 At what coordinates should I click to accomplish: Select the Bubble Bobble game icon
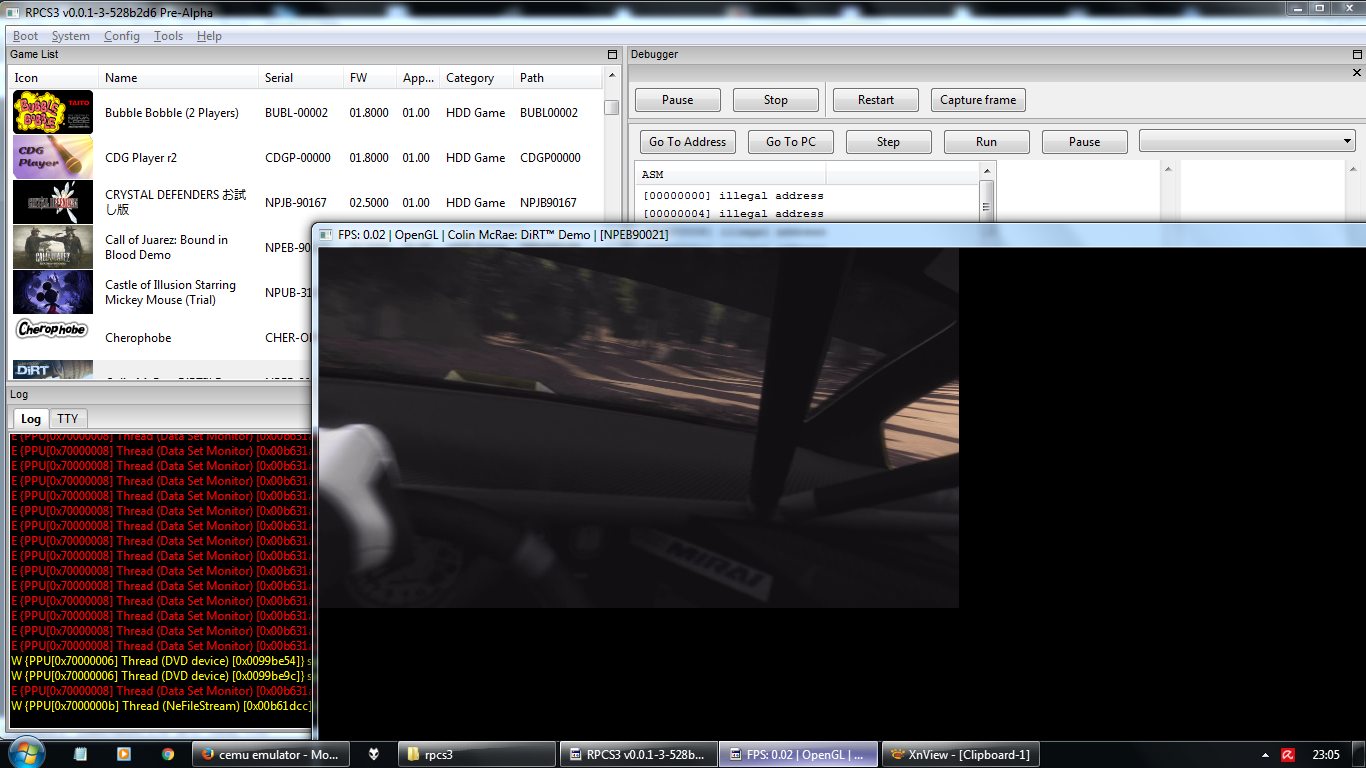53,112
